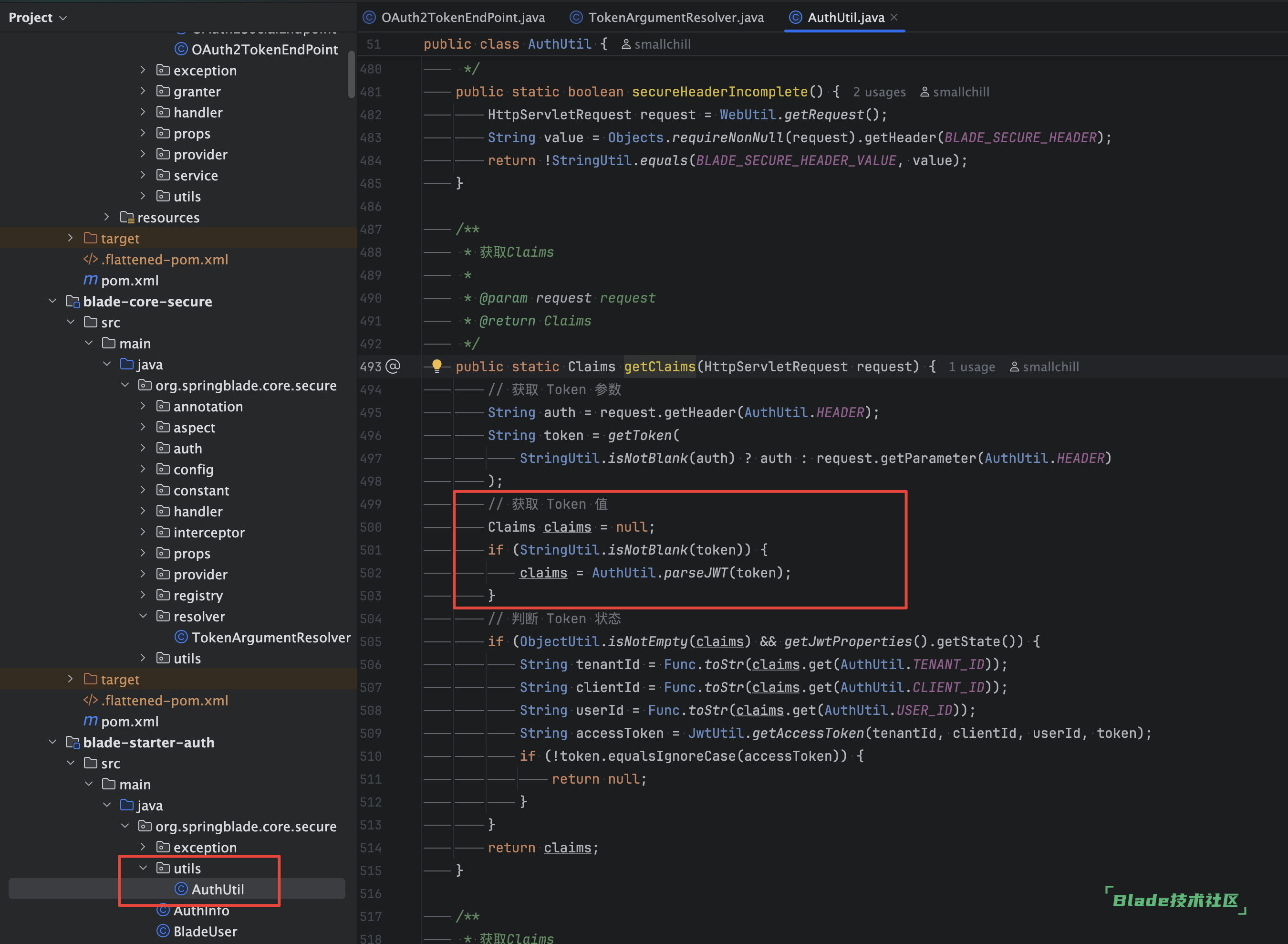Collapse the blade-starter-auth module

click(52, 742)
